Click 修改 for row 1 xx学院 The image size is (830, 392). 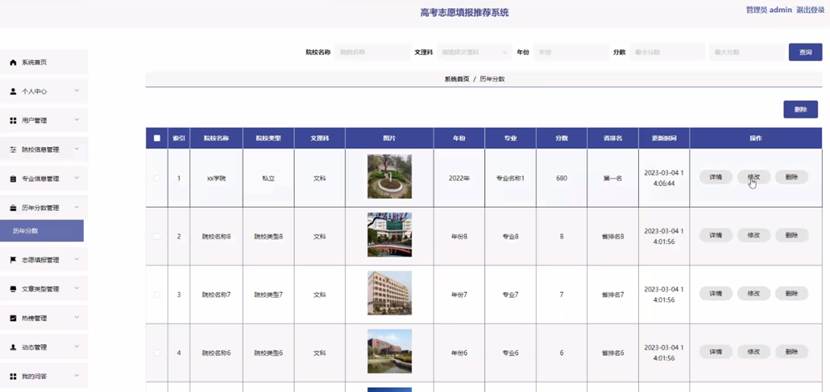click(754, 177)
